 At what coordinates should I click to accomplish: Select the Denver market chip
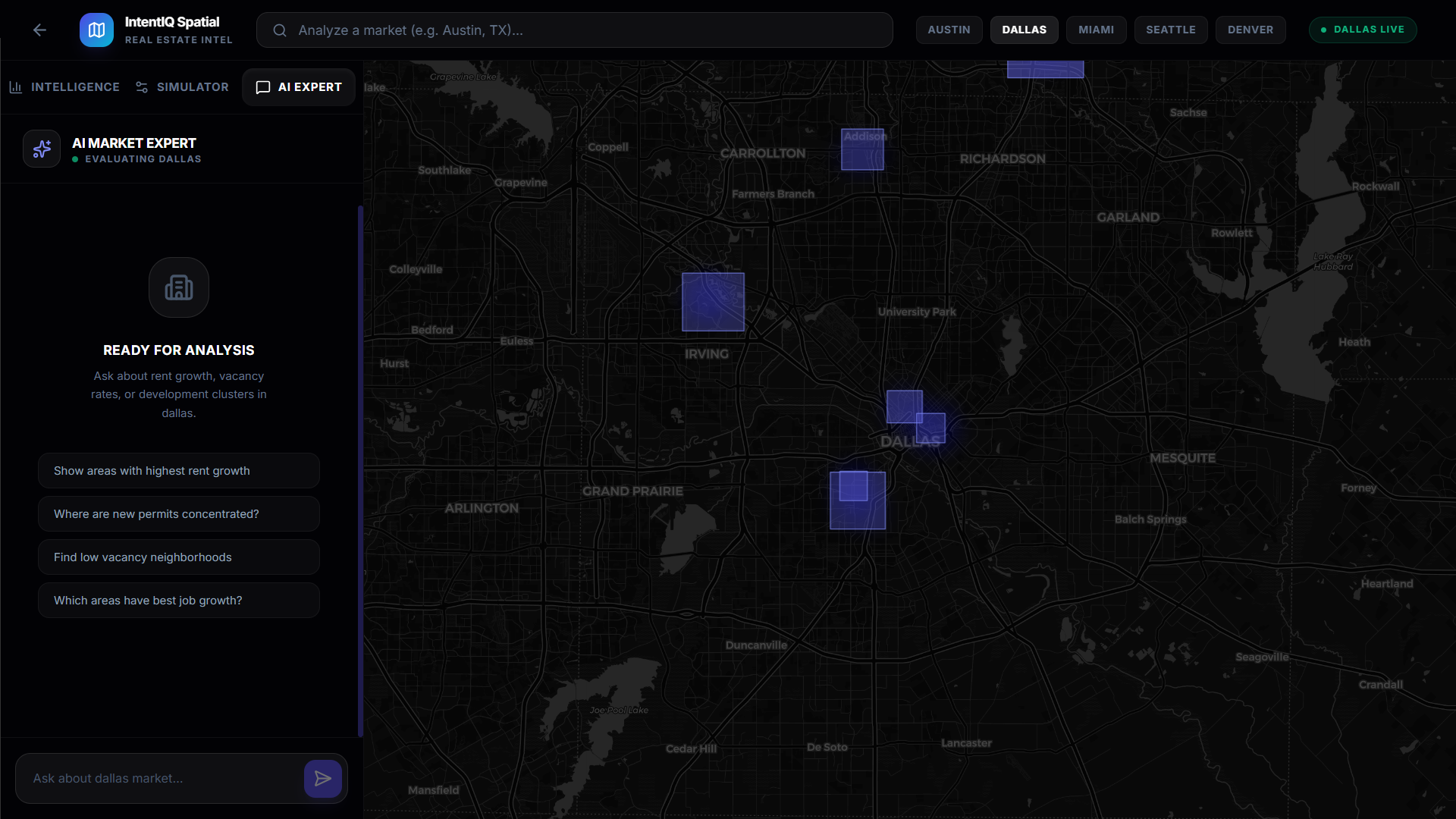pyautogui.click(x=1250, y=30)
